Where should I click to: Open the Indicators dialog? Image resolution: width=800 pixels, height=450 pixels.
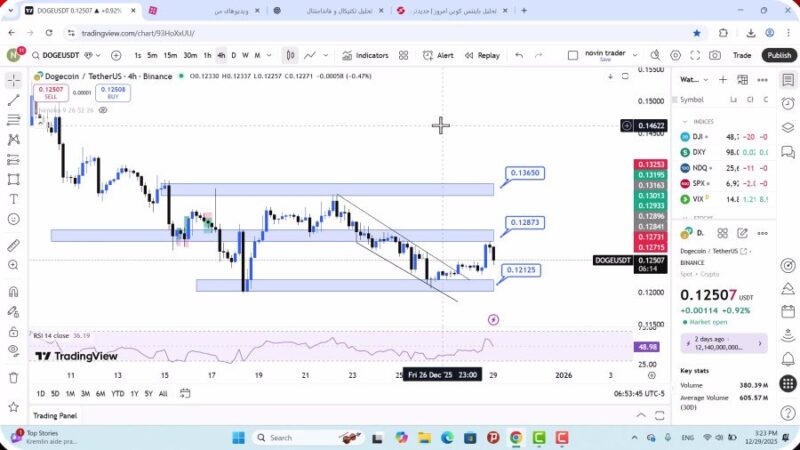click(x=365, y=55)
